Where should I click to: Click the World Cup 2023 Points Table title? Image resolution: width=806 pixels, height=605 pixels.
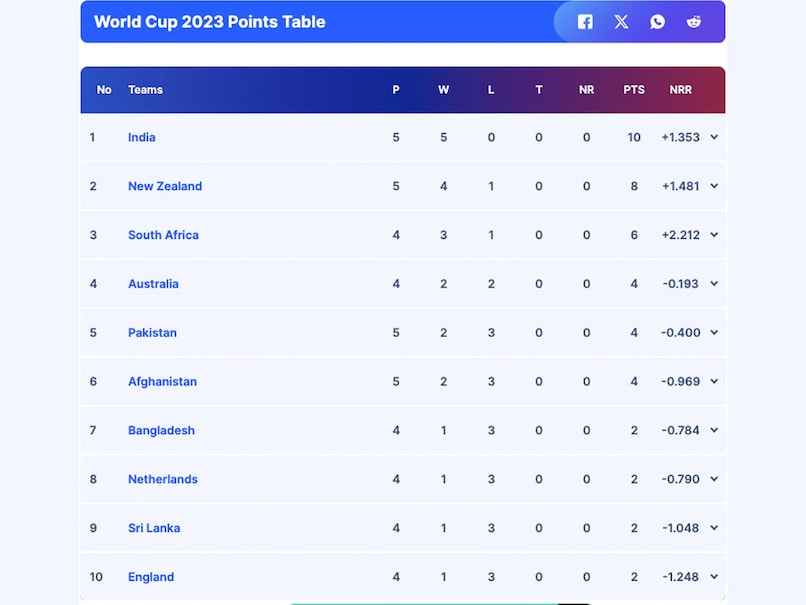click(209, 22)
